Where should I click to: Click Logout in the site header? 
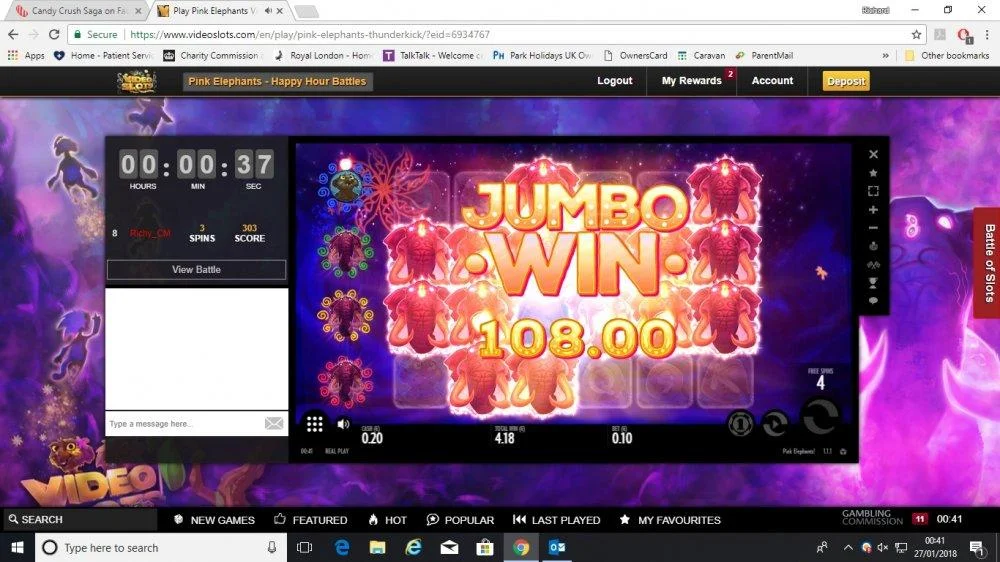coord(614,80)
